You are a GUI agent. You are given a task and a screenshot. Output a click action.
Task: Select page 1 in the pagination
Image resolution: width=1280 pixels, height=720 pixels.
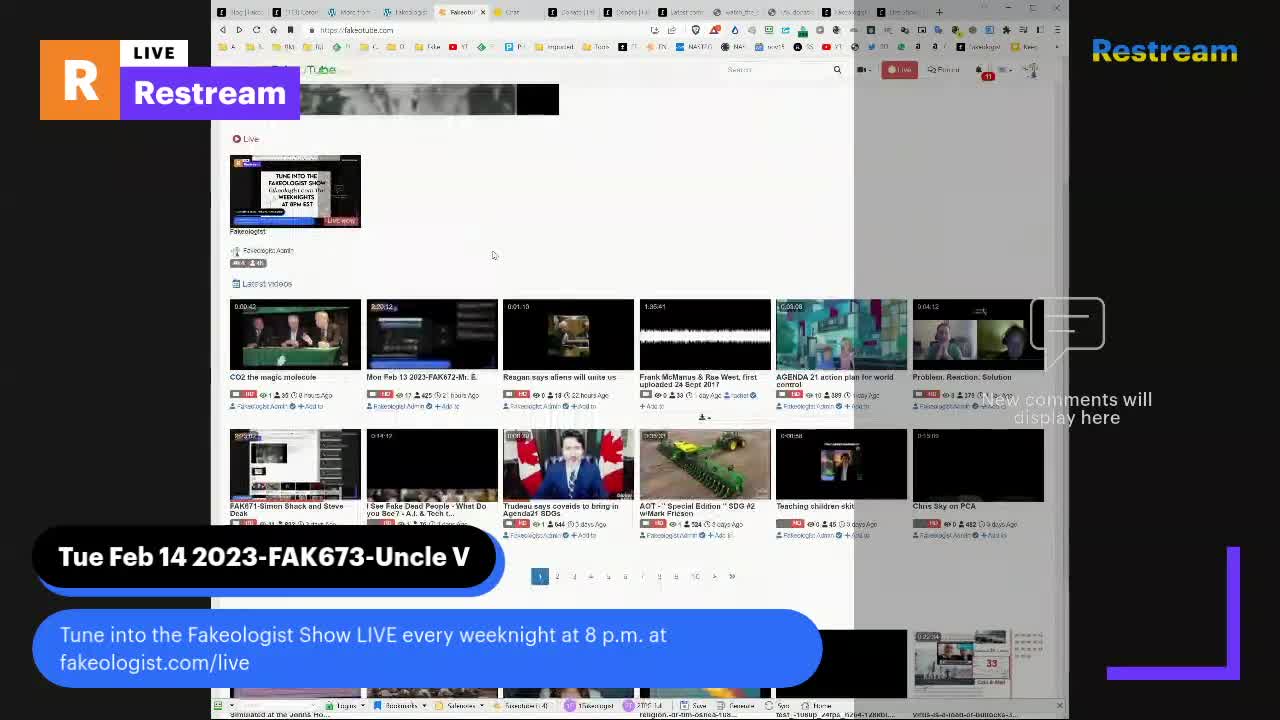tap(540, 576)
